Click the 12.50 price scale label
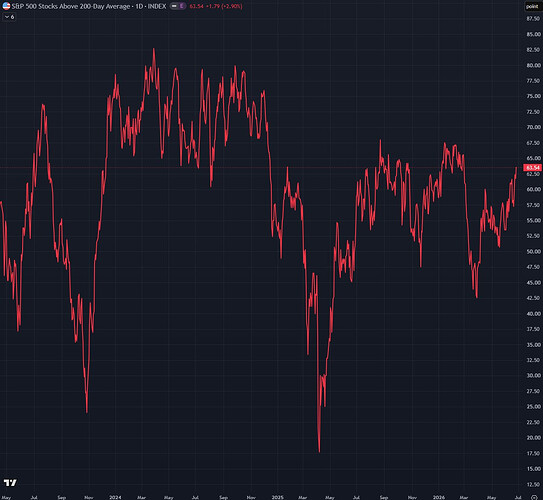 pyautogui.click(x=533, y=484)
